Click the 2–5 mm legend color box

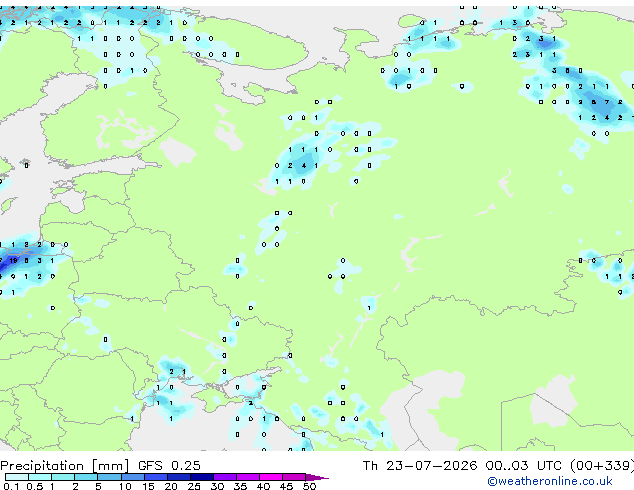[86, 477]
